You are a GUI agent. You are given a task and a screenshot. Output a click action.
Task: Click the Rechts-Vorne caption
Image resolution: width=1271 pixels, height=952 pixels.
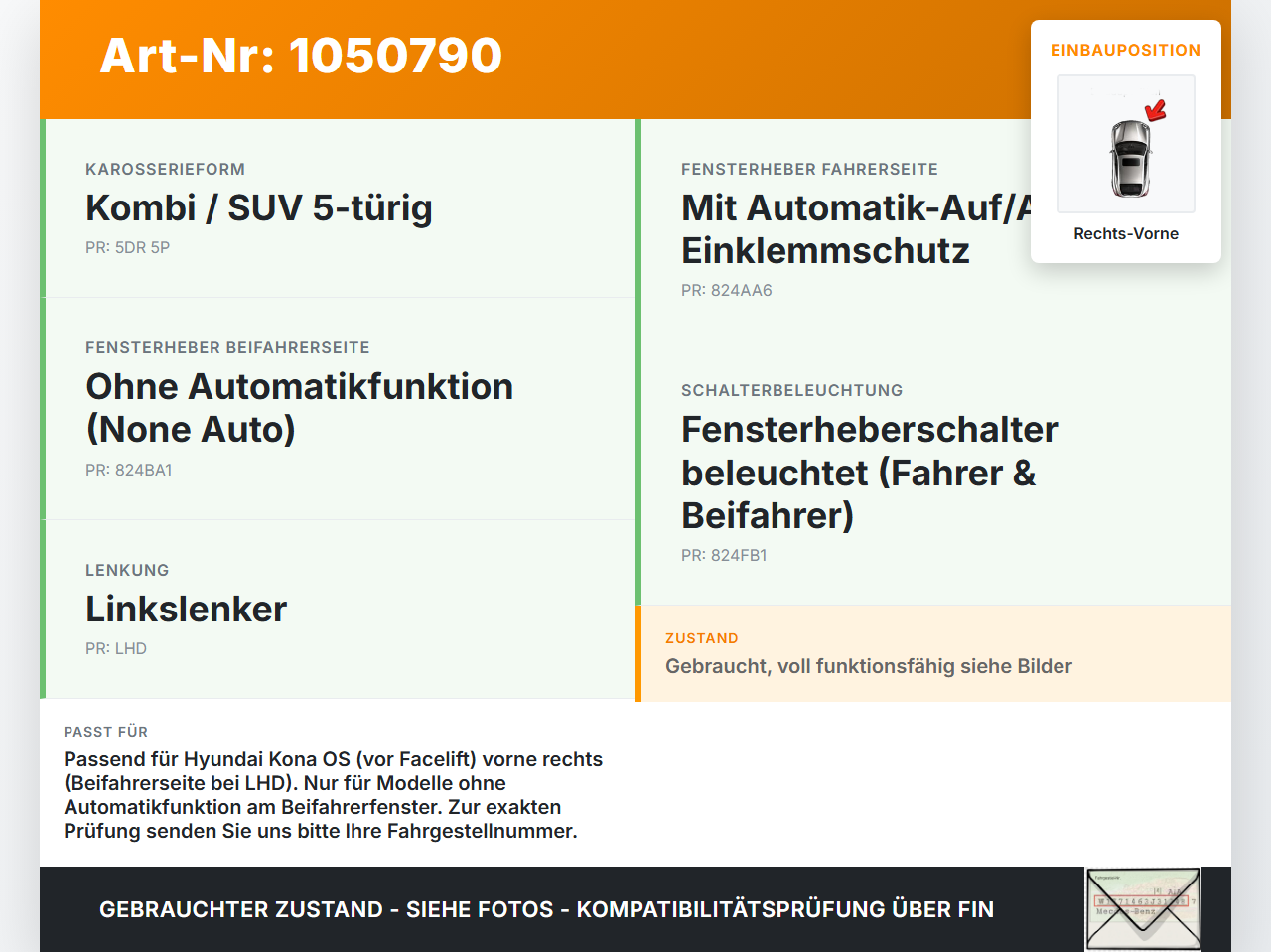coord(1126,233)
